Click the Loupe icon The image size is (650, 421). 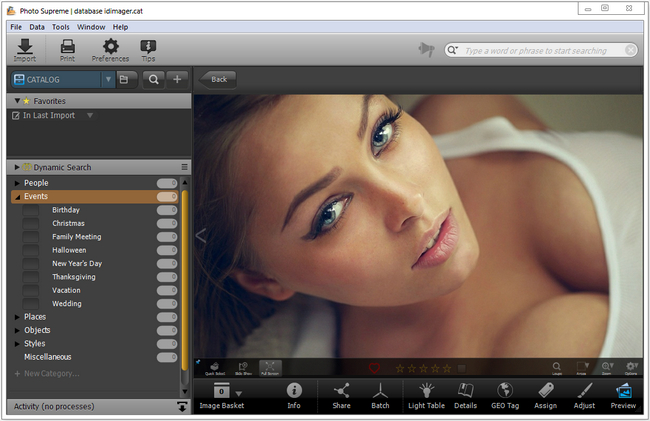pos(556,368)
